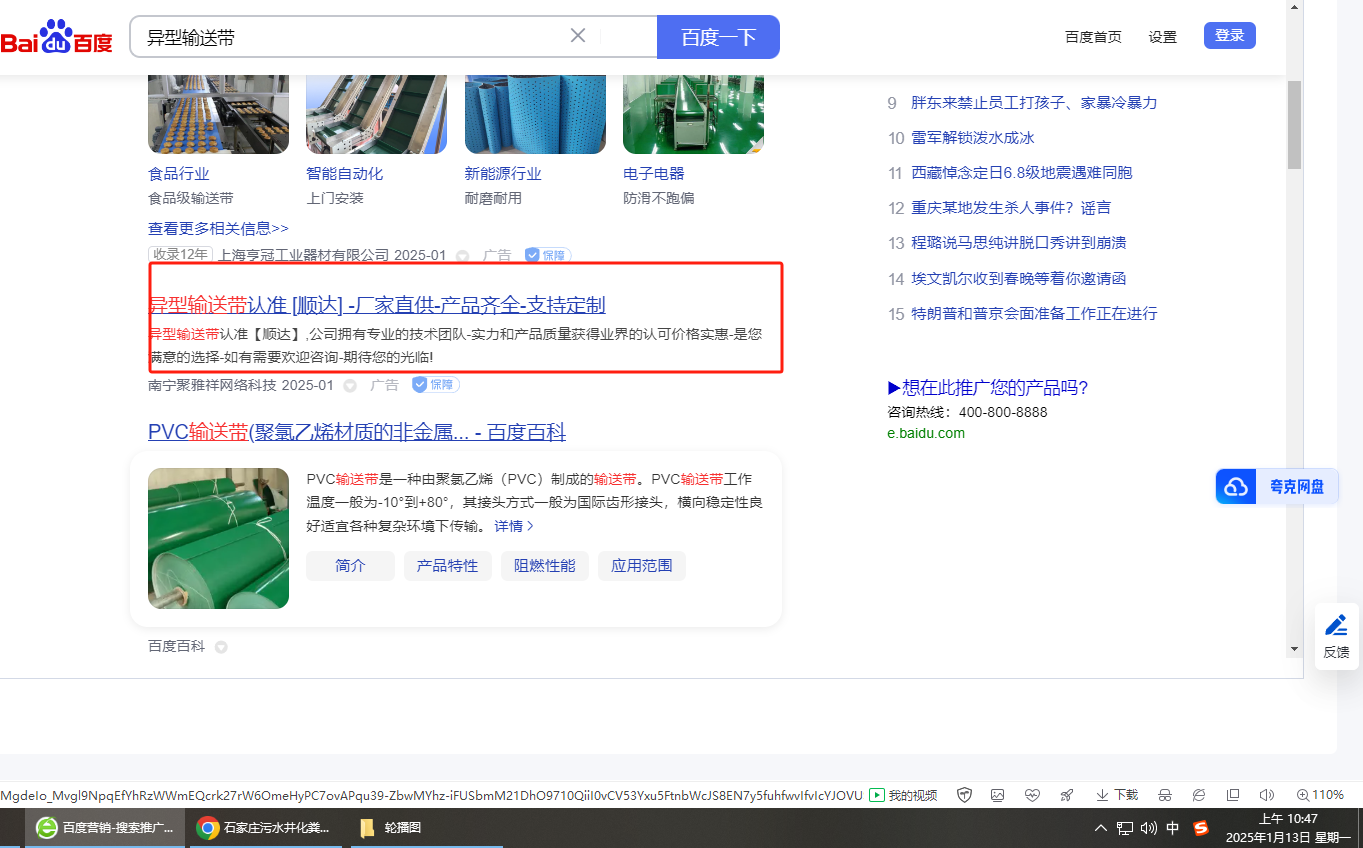This screenshot has width=1363, height=848.
Task: Select the 应用范围 tab
Action: [642, 566]
